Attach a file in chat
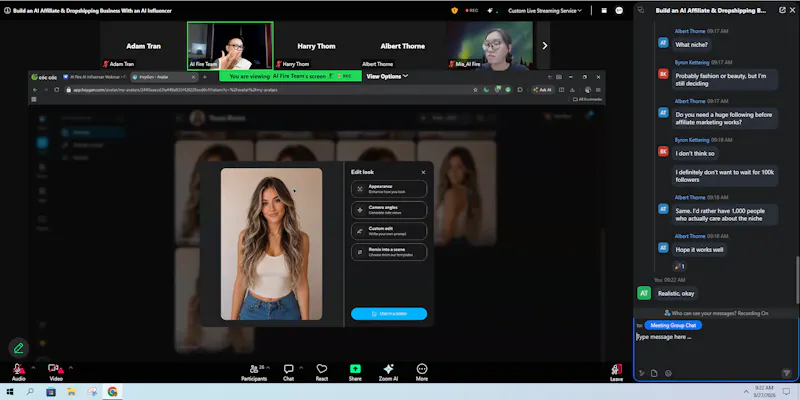Image resolution: width=800 pixels, height=400 pixels. click(654, 373)
